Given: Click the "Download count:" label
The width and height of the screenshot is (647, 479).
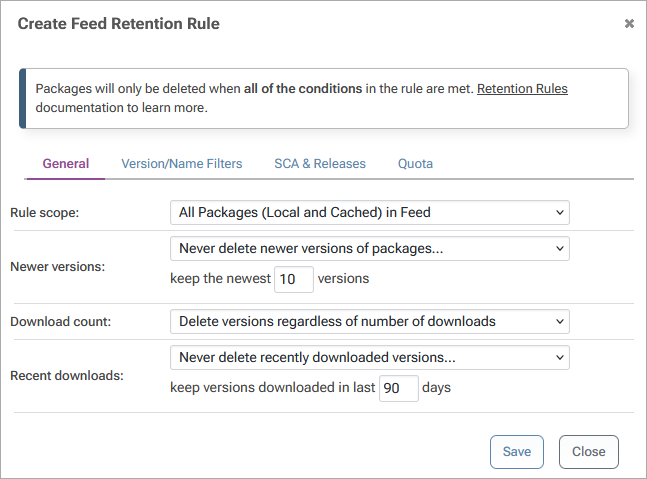Looking at the screenshot, I should 60,322.
